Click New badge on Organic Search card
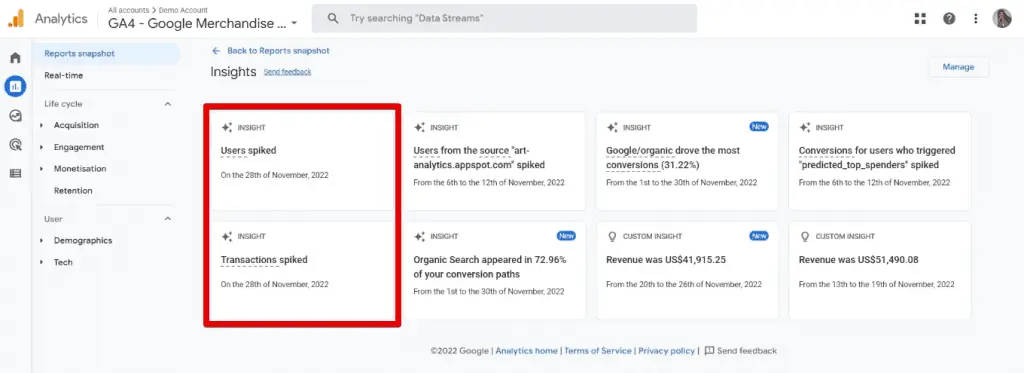 566,236
